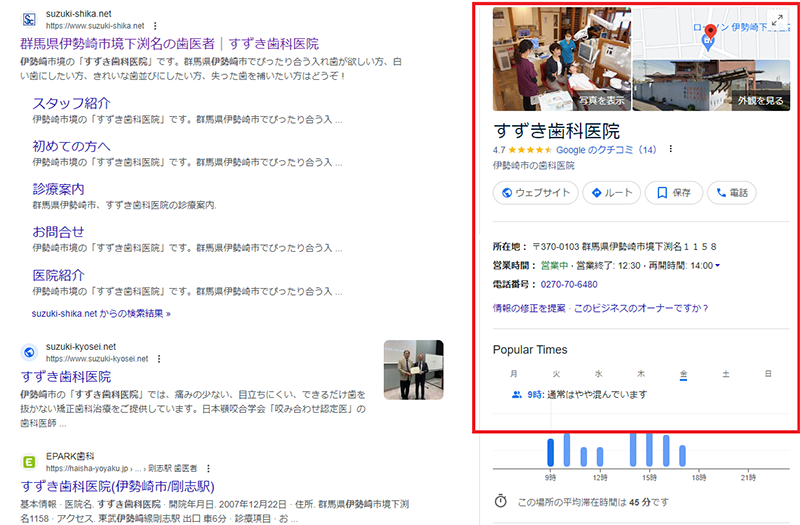Open three-dot menu beside suzuki-kyosei.net result
This screenshot has width=800, height=525.
pos(159,358)
